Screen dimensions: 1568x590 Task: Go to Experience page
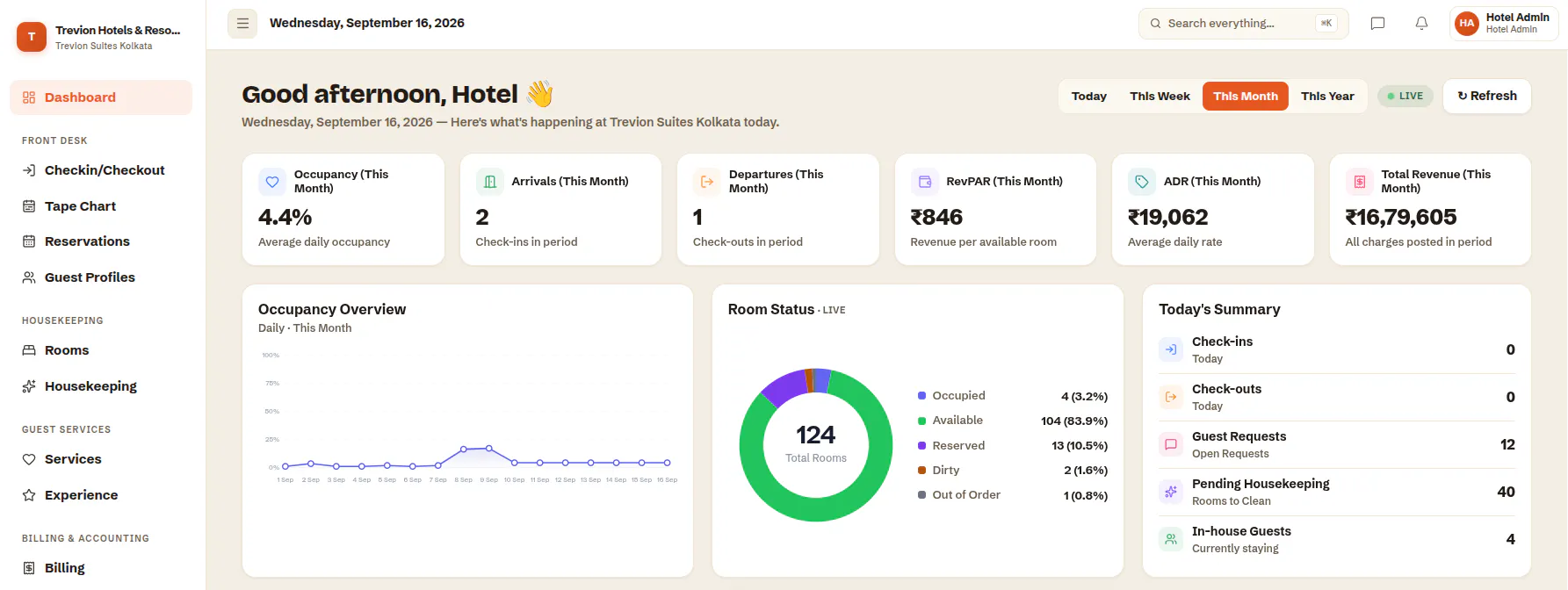point(101,495)
